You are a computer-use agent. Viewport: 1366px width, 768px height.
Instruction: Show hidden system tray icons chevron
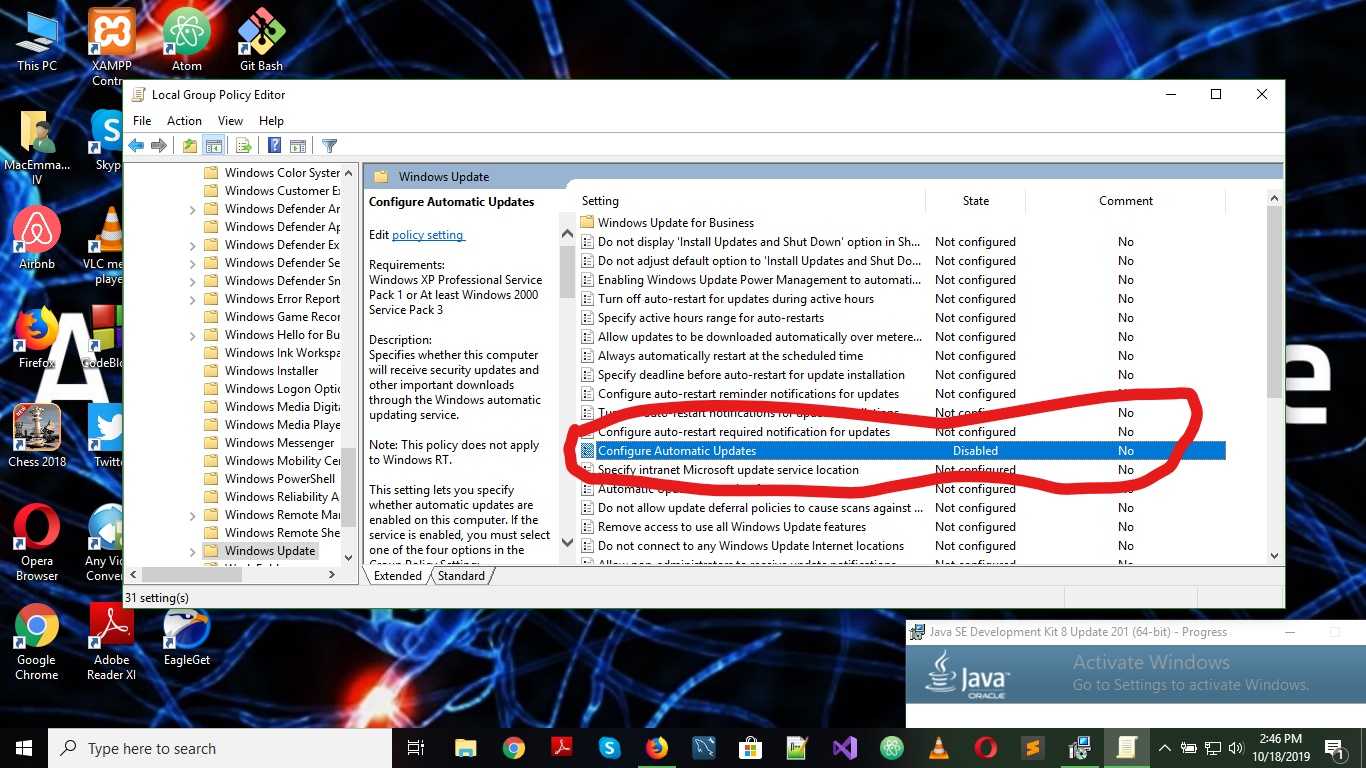point(1164,748)
